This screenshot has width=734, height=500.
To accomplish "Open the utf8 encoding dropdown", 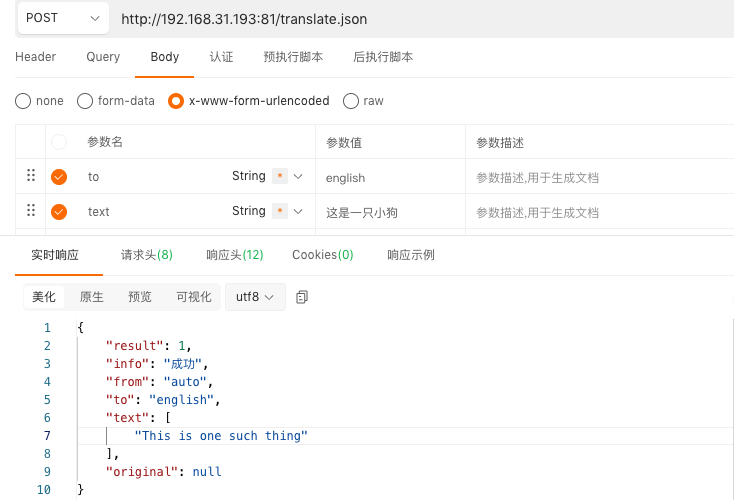I will click(255, 297).
